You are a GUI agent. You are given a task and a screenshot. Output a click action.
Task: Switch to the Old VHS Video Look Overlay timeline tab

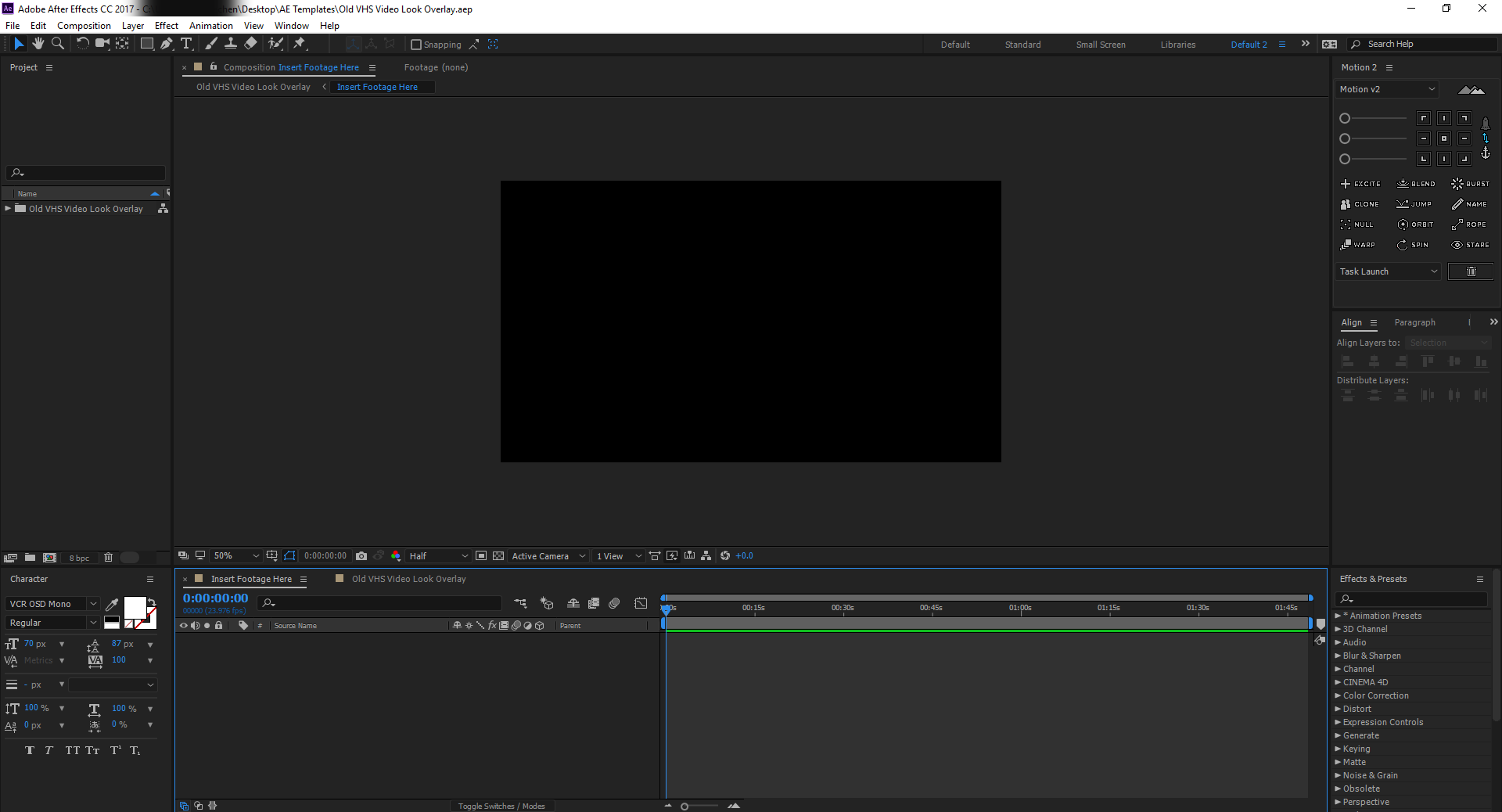(408, 579)
